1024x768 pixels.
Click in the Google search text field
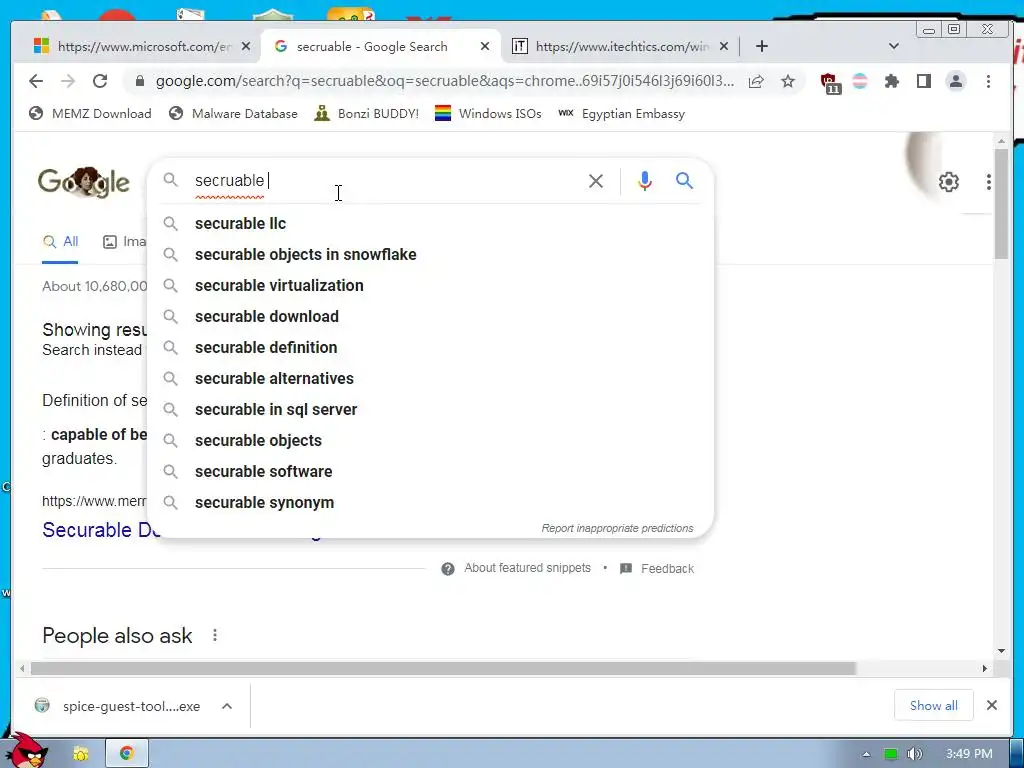[385, 180]
